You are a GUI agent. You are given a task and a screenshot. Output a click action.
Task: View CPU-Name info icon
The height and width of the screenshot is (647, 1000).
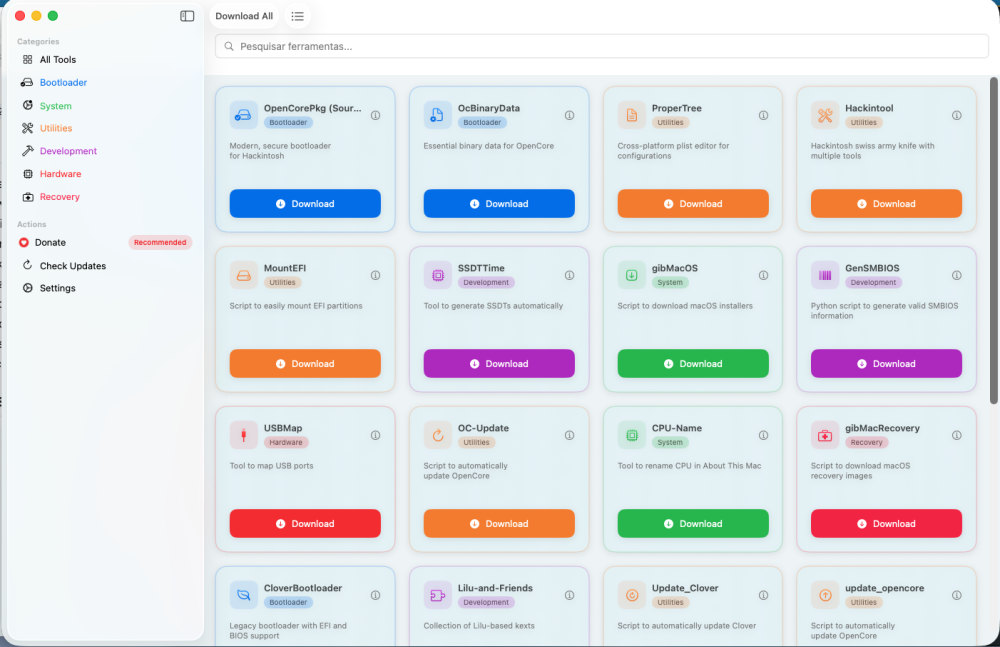(763, 435)
